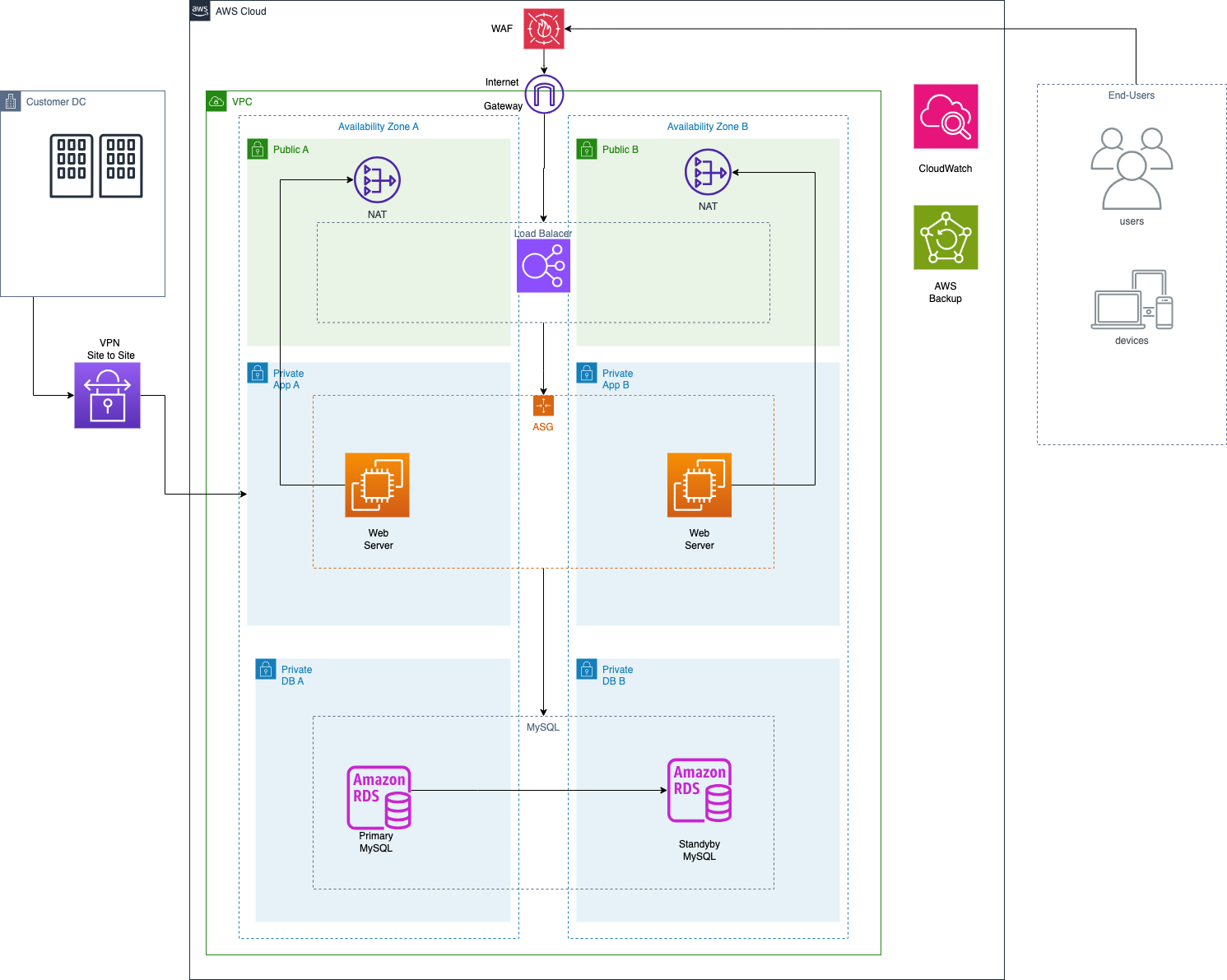Click the end-users people icon
This screenshot has width=1227, height=980.
[1132, 169]
